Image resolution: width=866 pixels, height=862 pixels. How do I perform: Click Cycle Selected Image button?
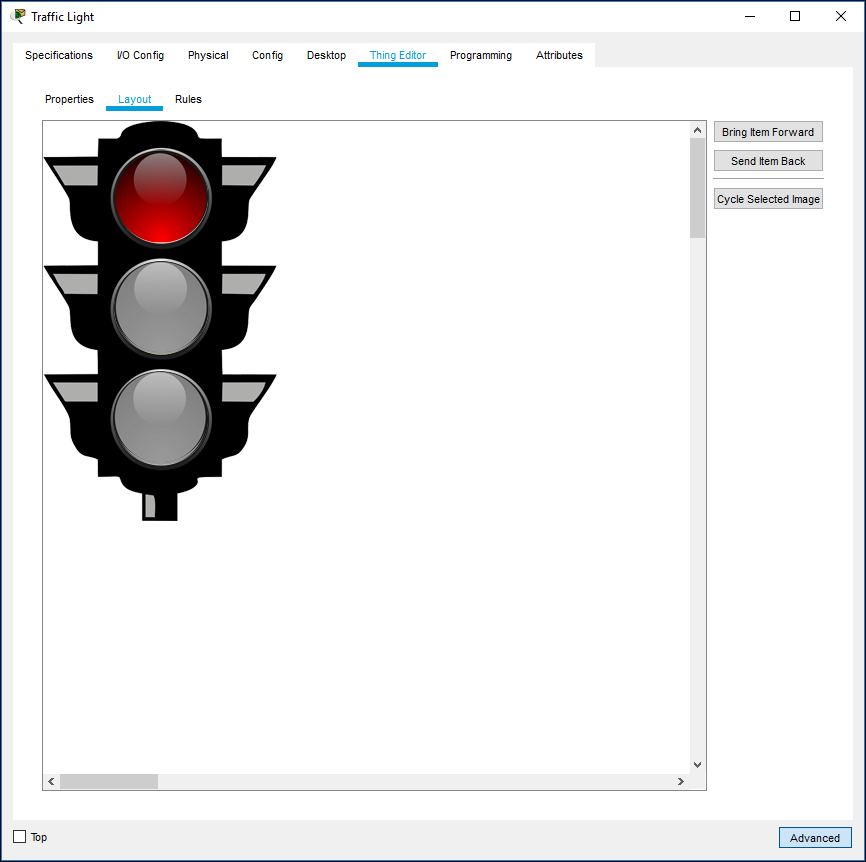click(768, 199)
